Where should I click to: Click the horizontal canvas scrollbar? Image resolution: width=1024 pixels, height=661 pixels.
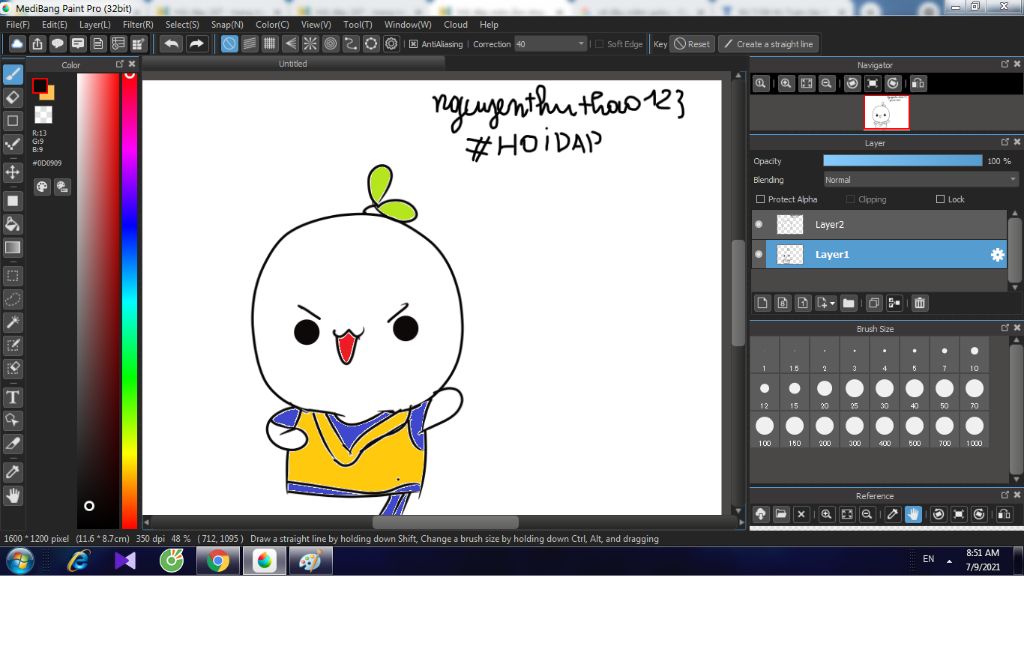click(x=445, y=523)
